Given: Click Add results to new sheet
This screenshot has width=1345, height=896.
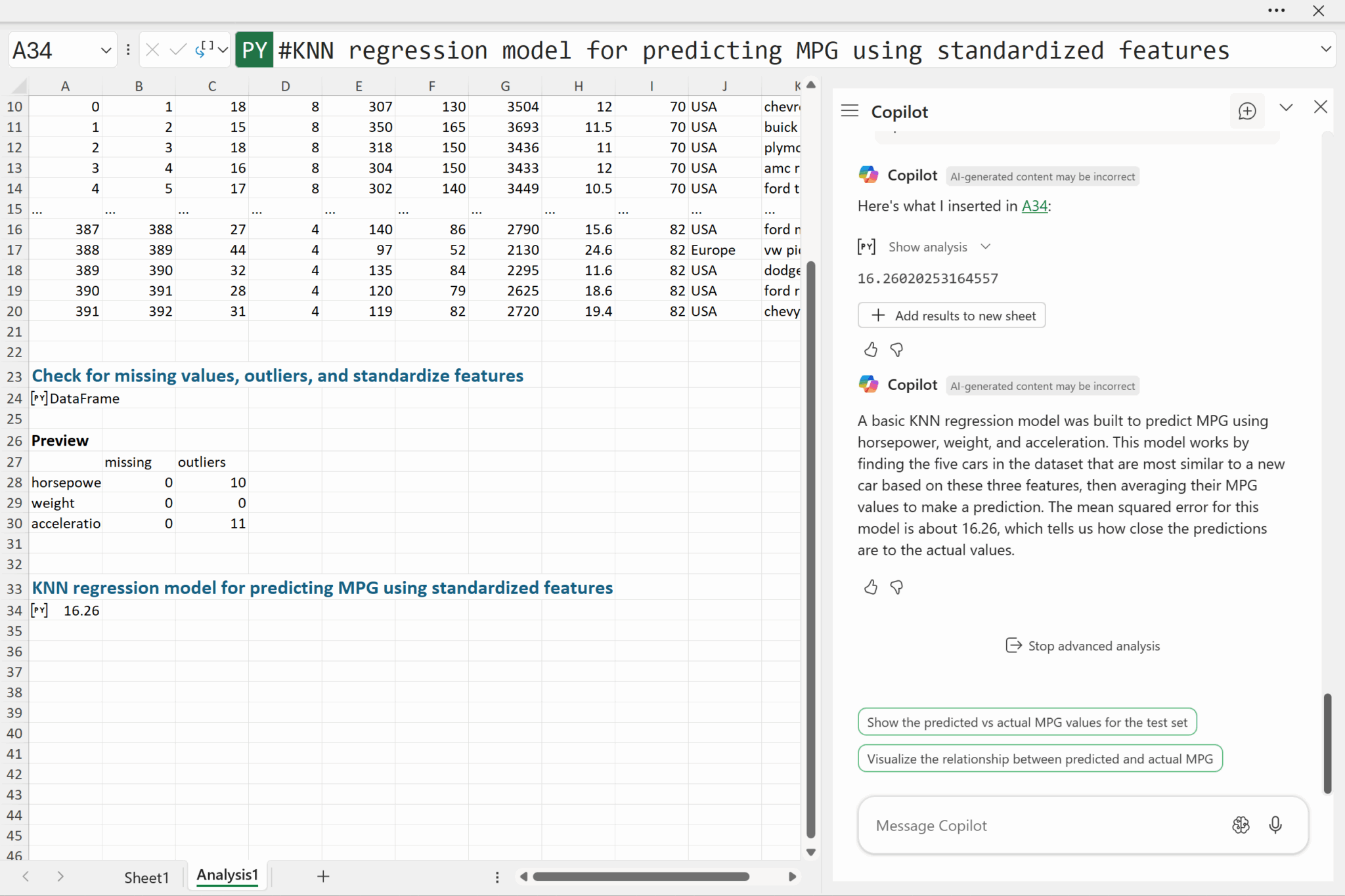Looking at the screenshot, I should point(951,316).
